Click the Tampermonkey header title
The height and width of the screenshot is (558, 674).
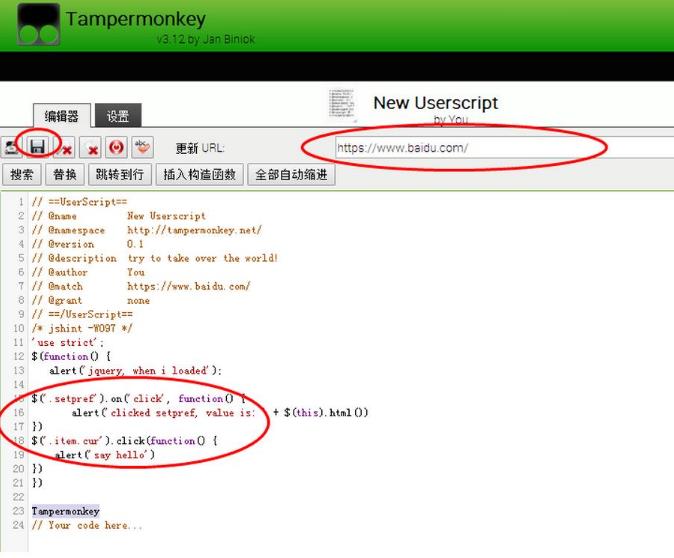(x=135, y=19)
